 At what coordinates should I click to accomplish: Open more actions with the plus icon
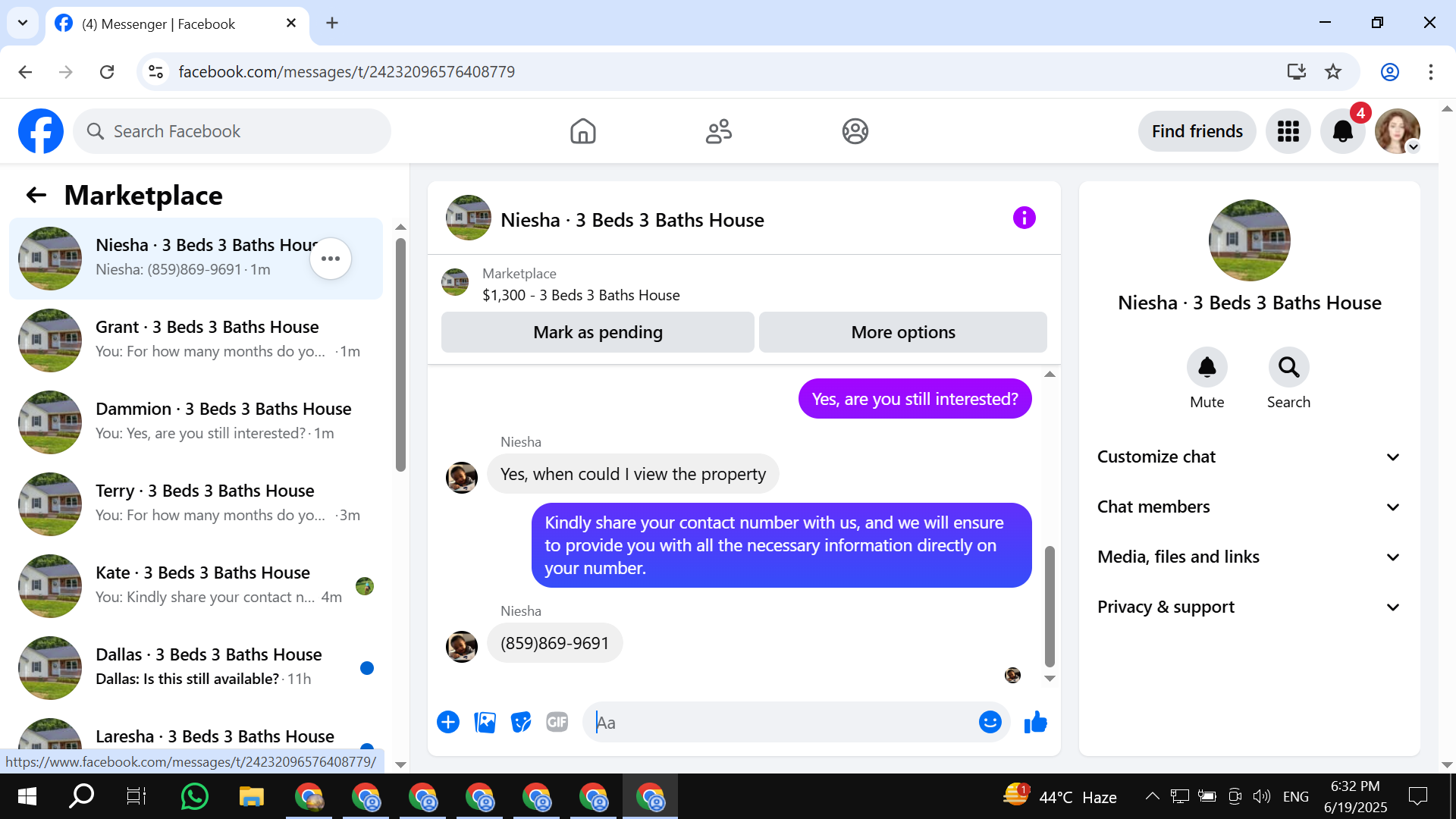coord(448,722)
